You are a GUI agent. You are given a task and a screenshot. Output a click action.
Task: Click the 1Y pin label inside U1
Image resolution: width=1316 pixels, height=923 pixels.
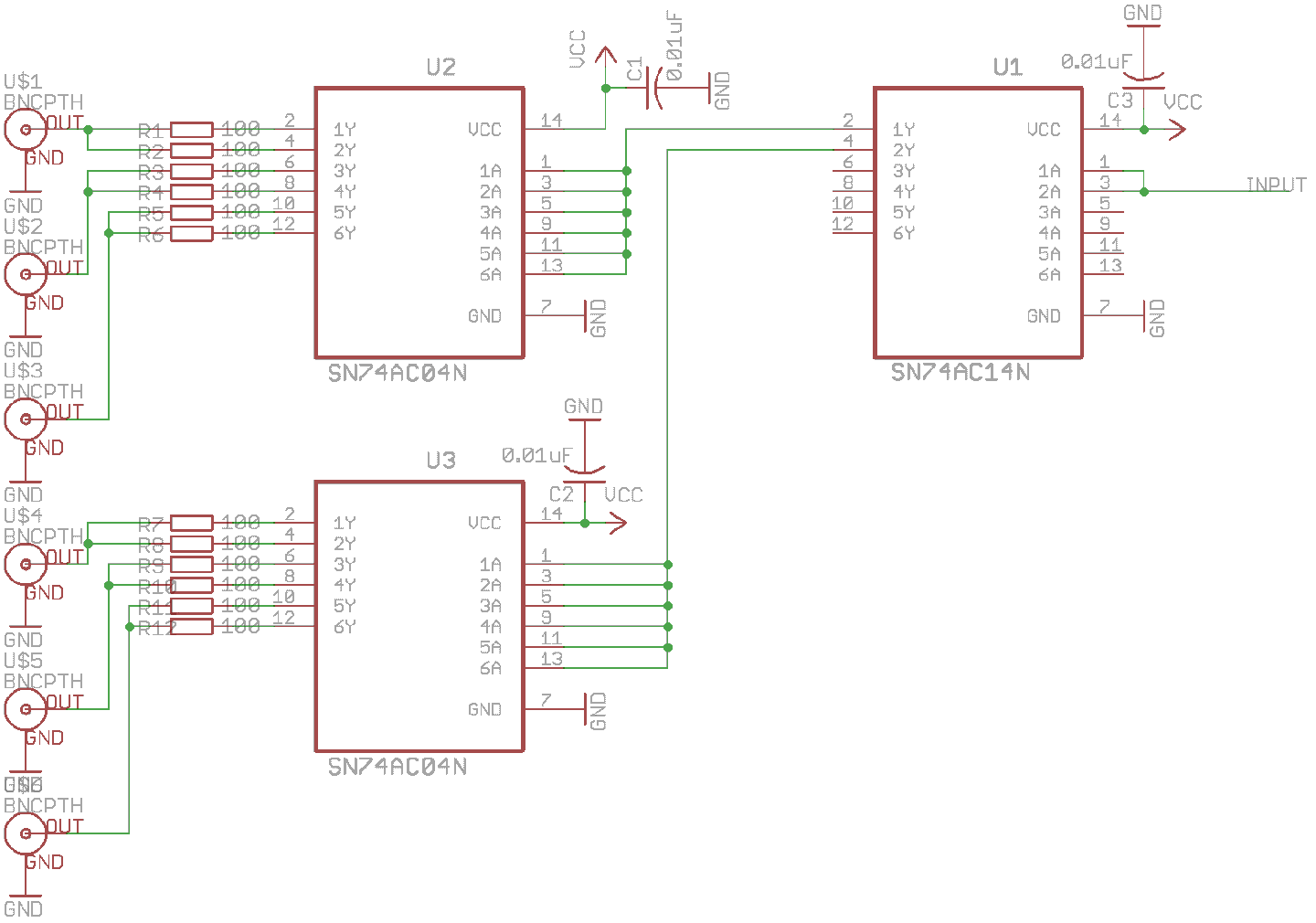[903, 130]
